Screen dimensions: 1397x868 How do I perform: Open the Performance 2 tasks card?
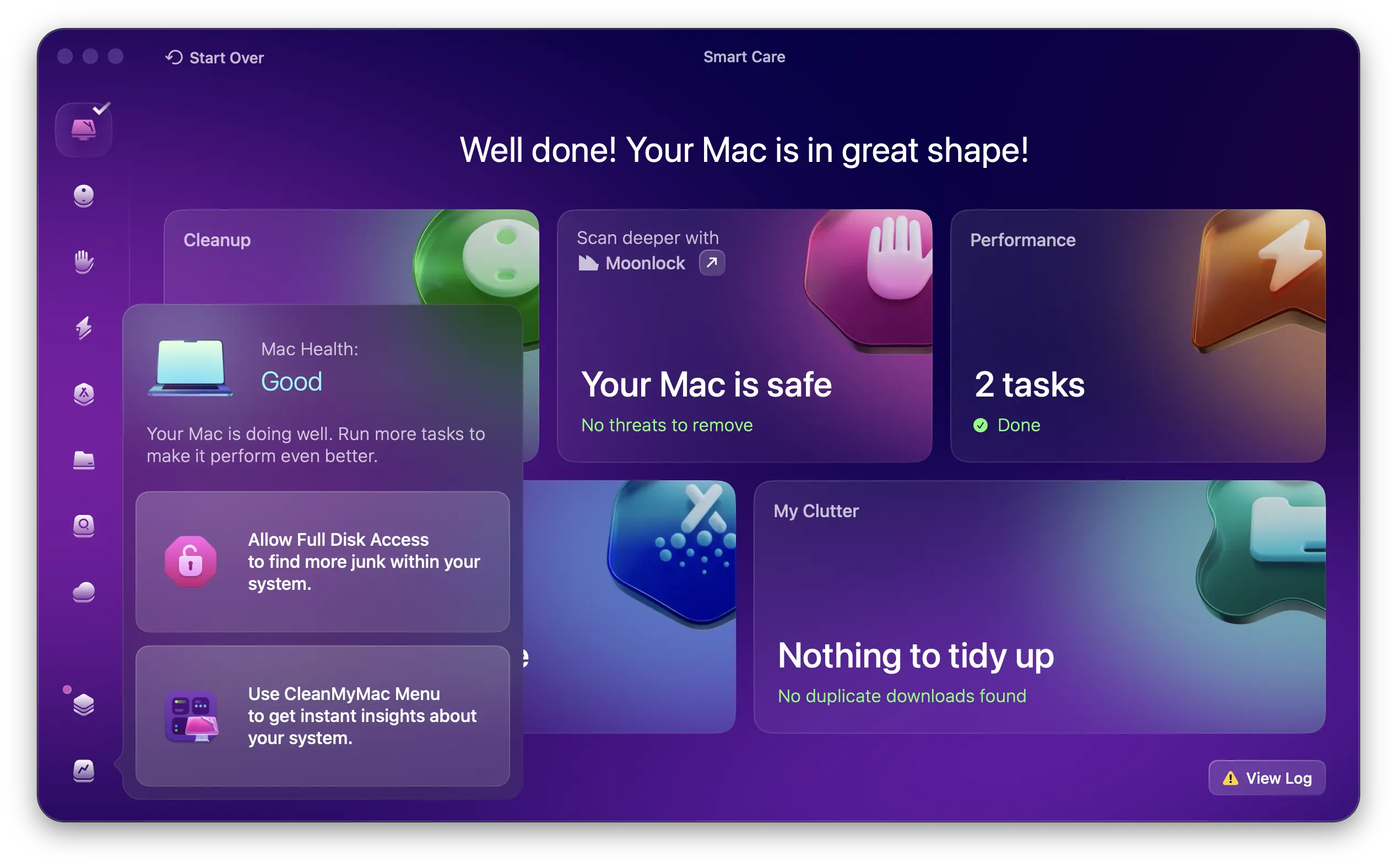click(1138, 336)
